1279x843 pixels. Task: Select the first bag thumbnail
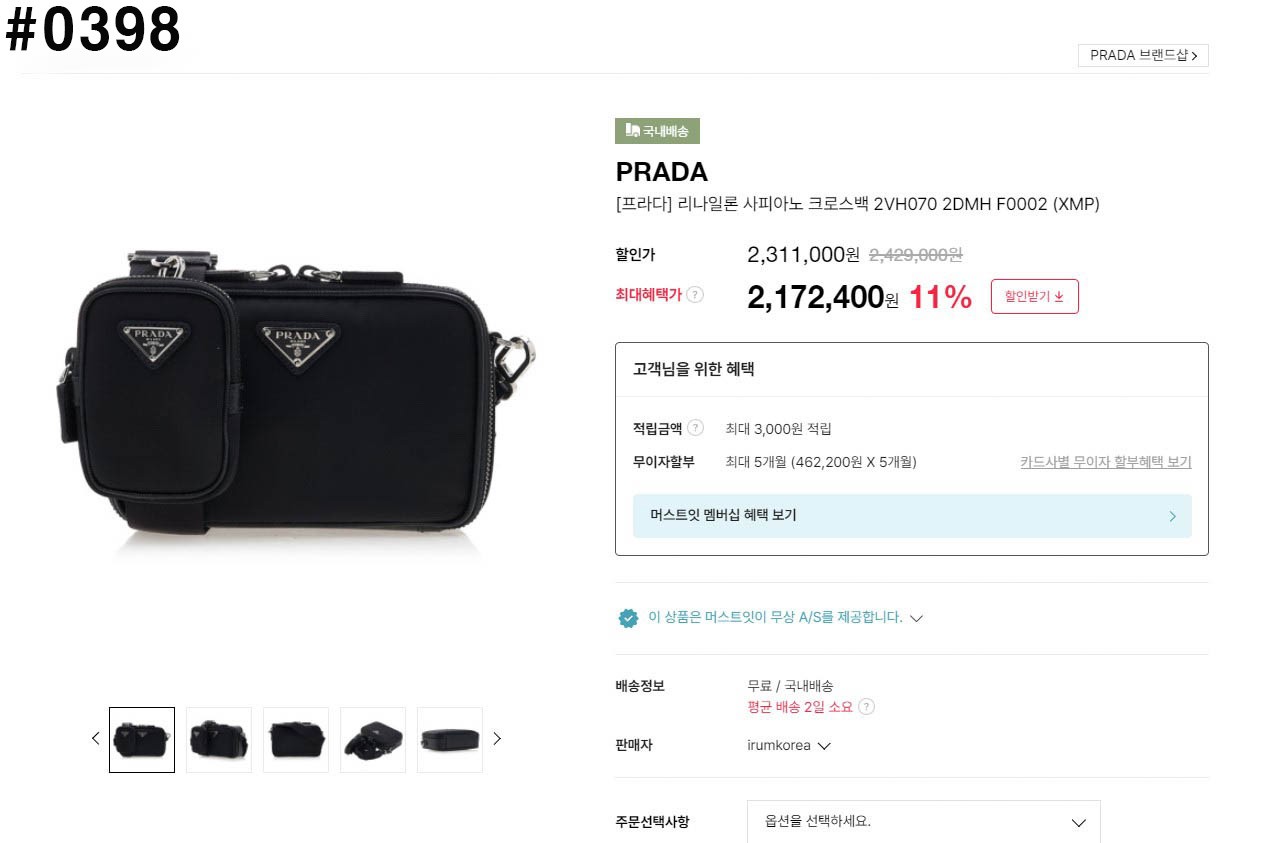(142, 740)
